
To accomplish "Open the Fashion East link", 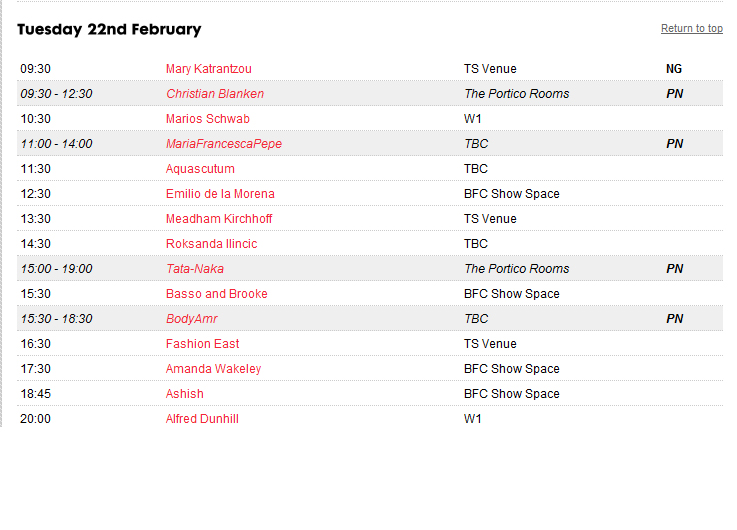I will [202, 344].
